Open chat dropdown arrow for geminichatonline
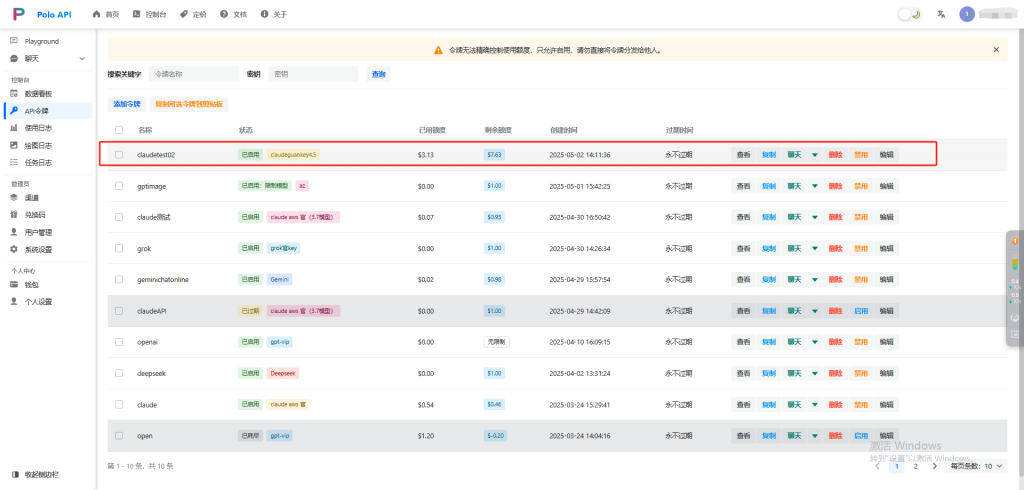The width and height of the screenshot is (1024, 490). point(814,280)
